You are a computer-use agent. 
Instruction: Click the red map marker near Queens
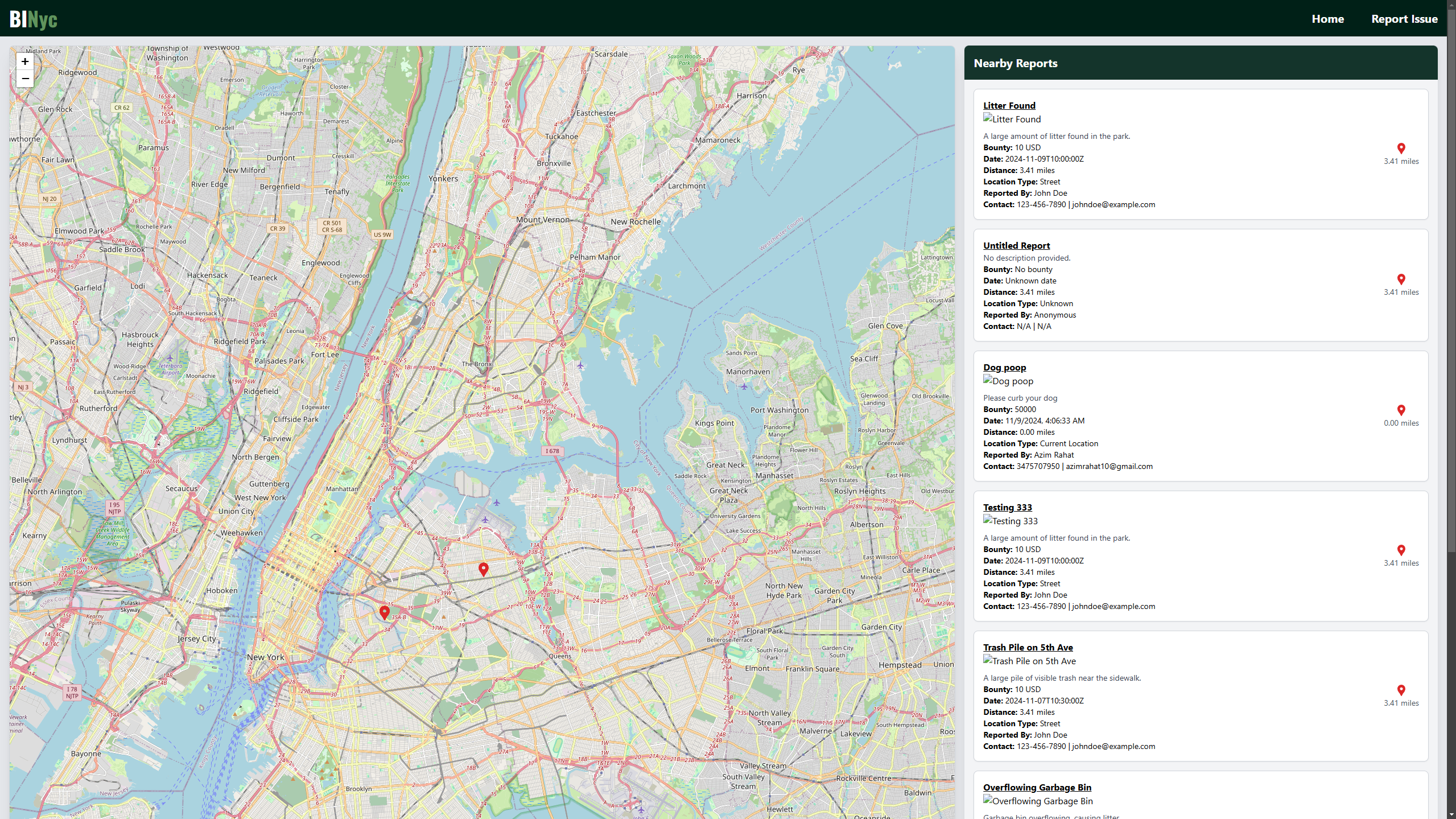(x=483, y=568)
